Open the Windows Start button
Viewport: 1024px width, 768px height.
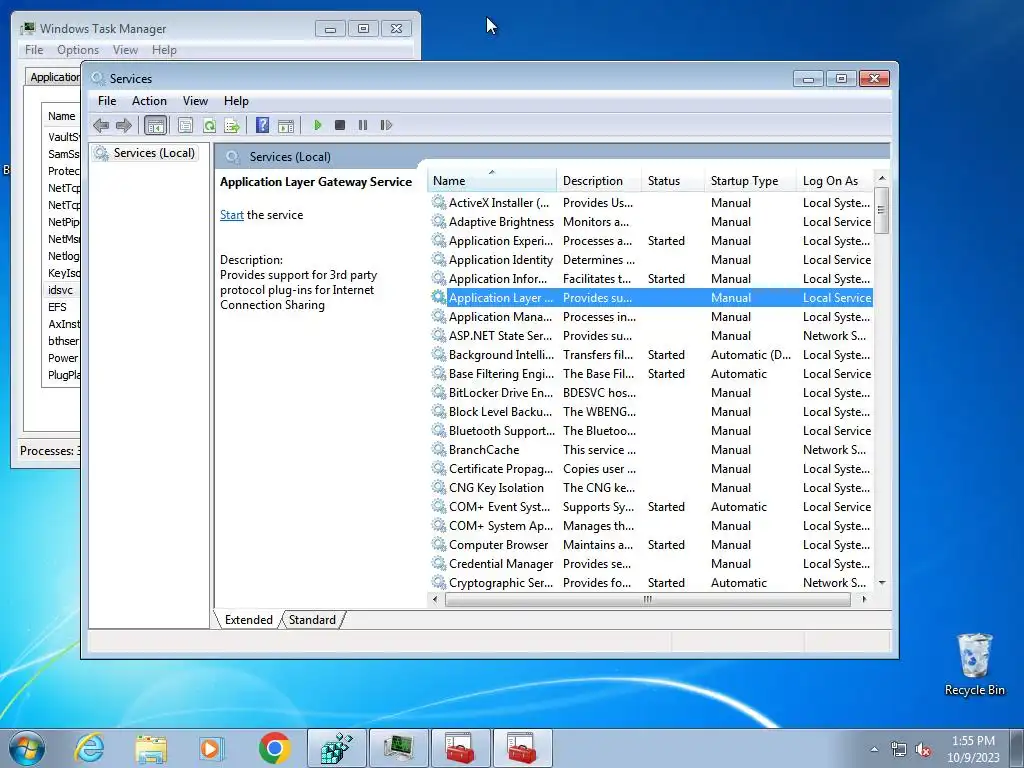pyautogui.click(x=26, y=748)
